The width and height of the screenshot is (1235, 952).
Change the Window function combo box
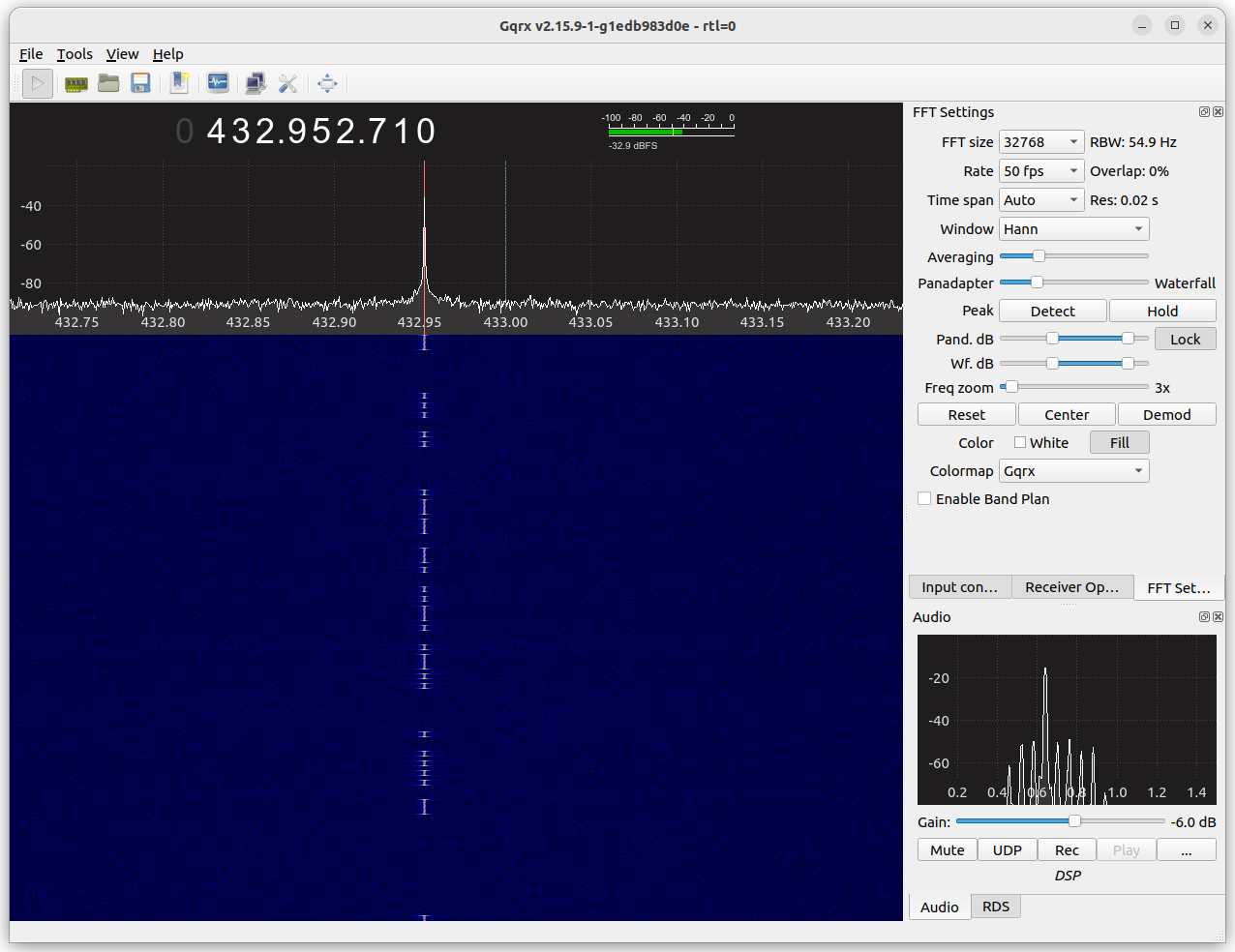[x=1072, y=228]
